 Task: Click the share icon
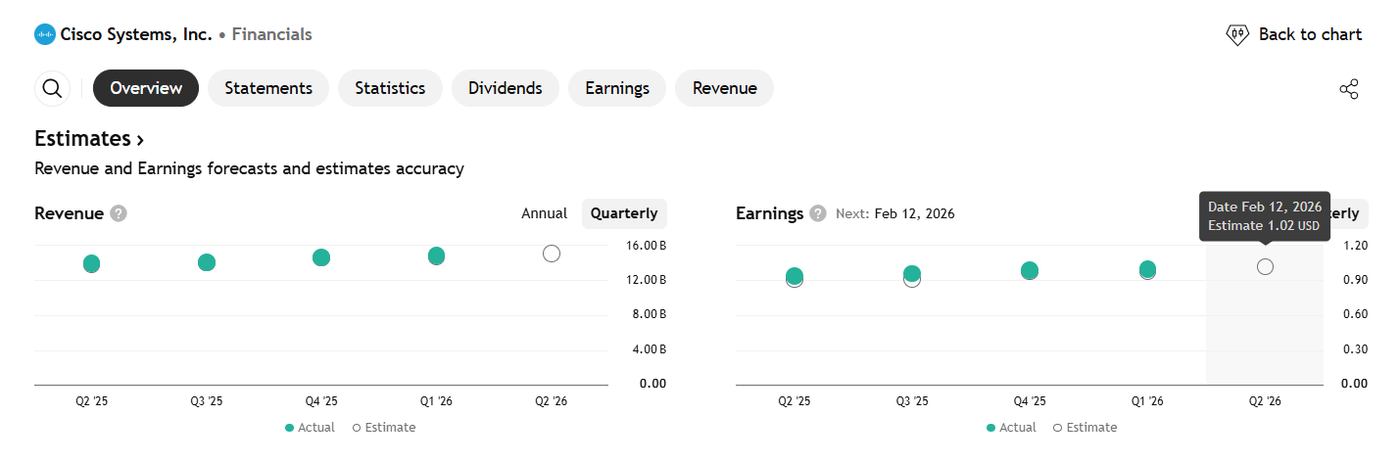1349,89
